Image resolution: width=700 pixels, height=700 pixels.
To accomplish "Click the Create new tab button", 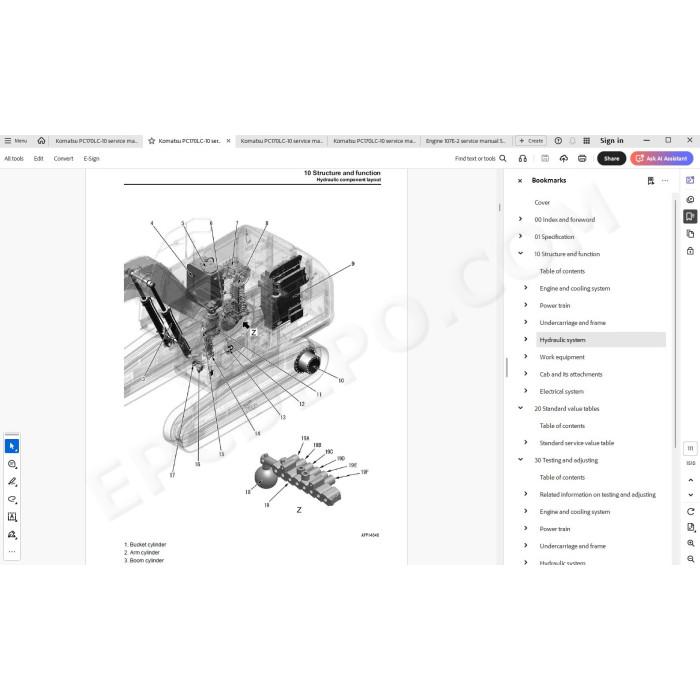I will [x=531, y=141].
